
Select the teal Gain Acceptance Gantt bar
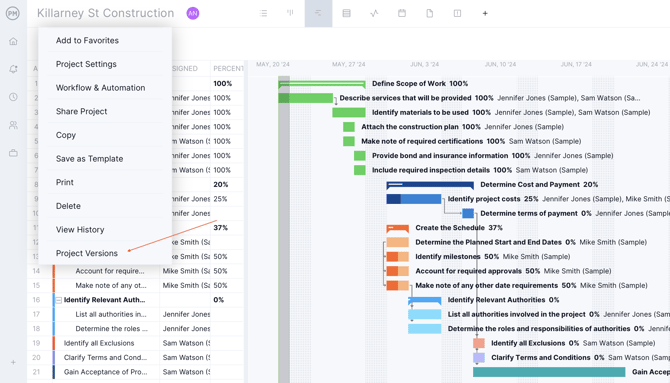coord(549,372)
